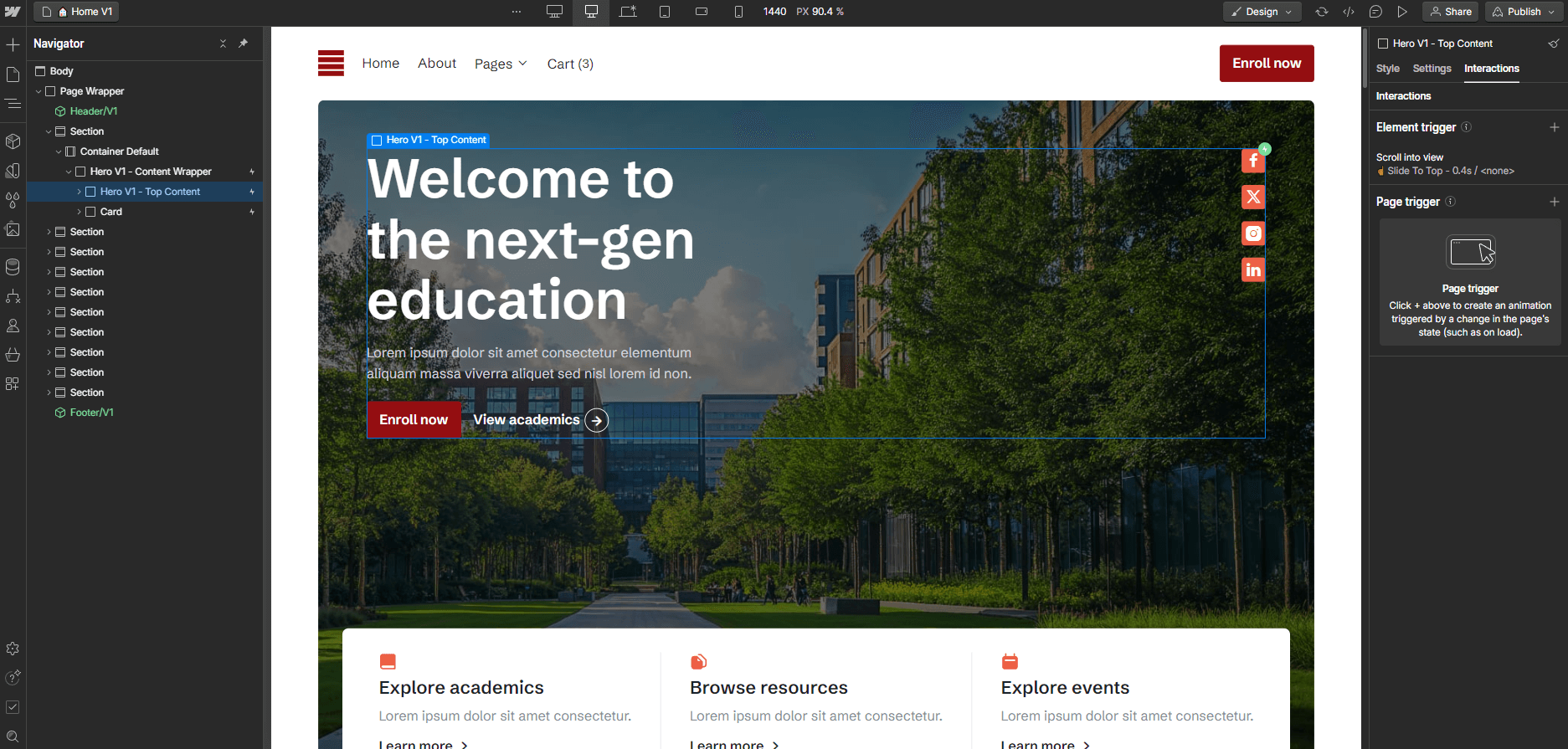Click the Explore academics card title
1568x749 pixels.
461,687
